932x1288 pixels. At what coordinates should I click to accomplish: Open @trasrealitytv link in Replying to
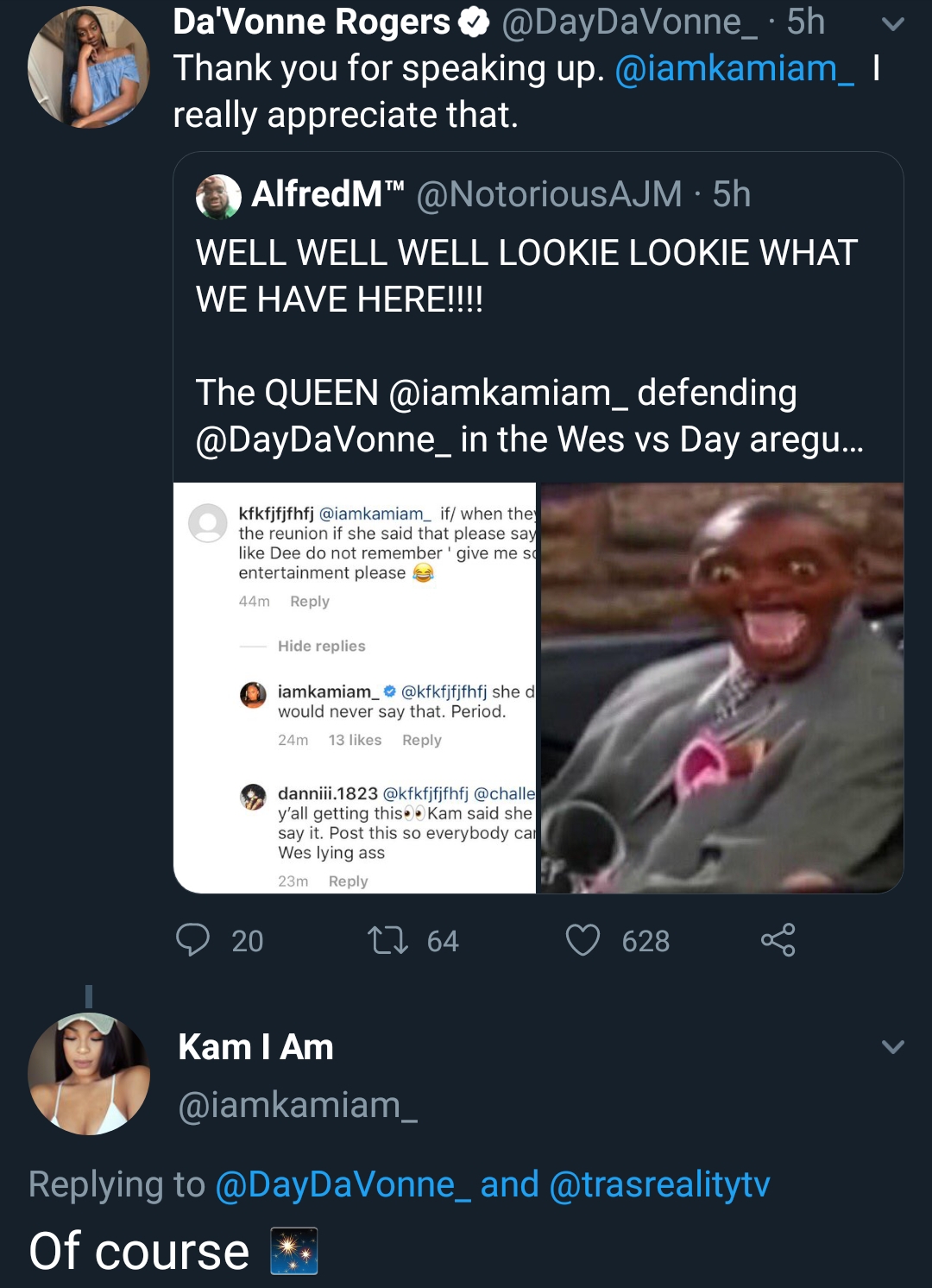pos(659,1184)
